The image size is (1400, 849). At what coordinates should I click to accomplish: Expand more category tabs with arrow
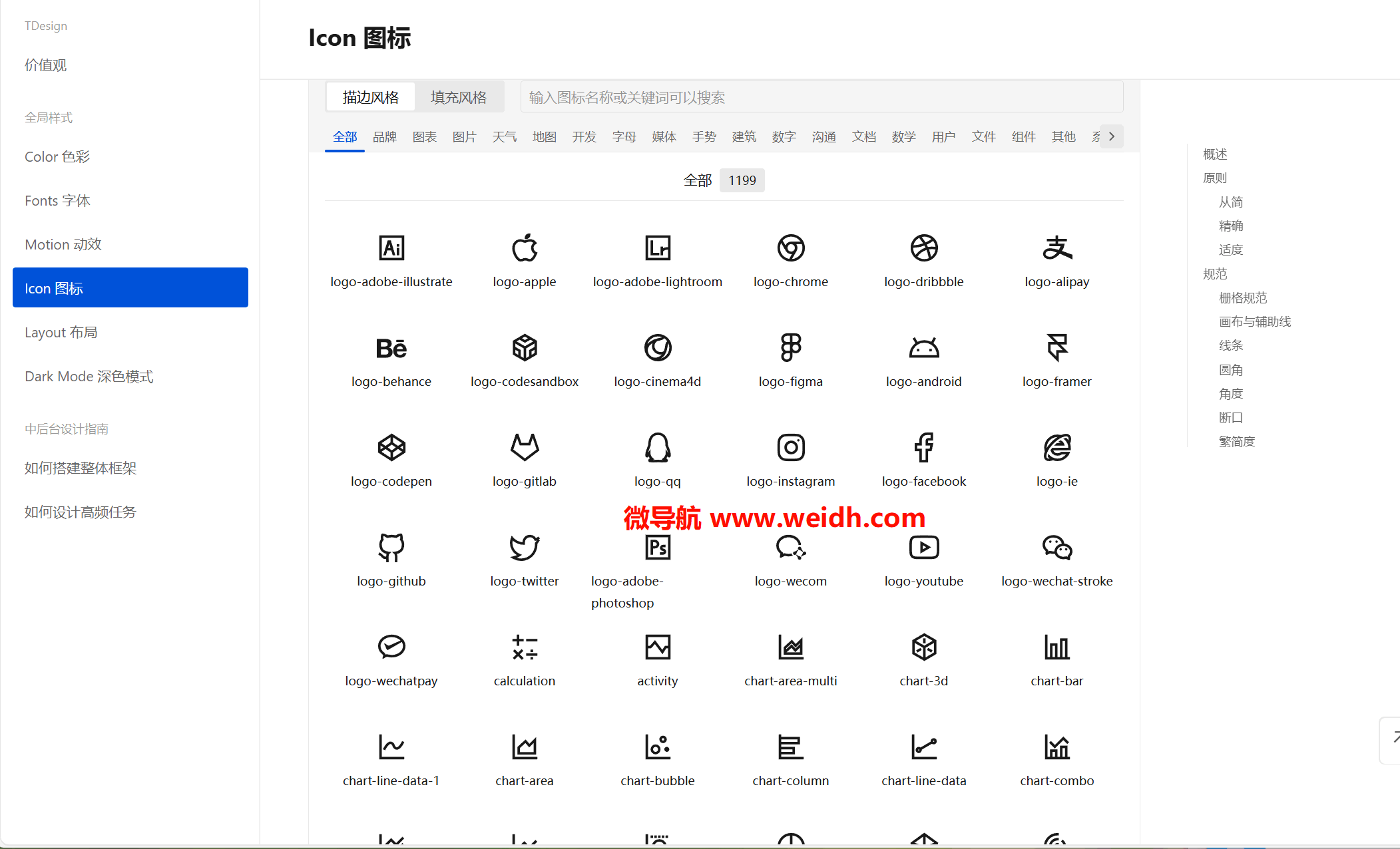tap(1112, 136)
